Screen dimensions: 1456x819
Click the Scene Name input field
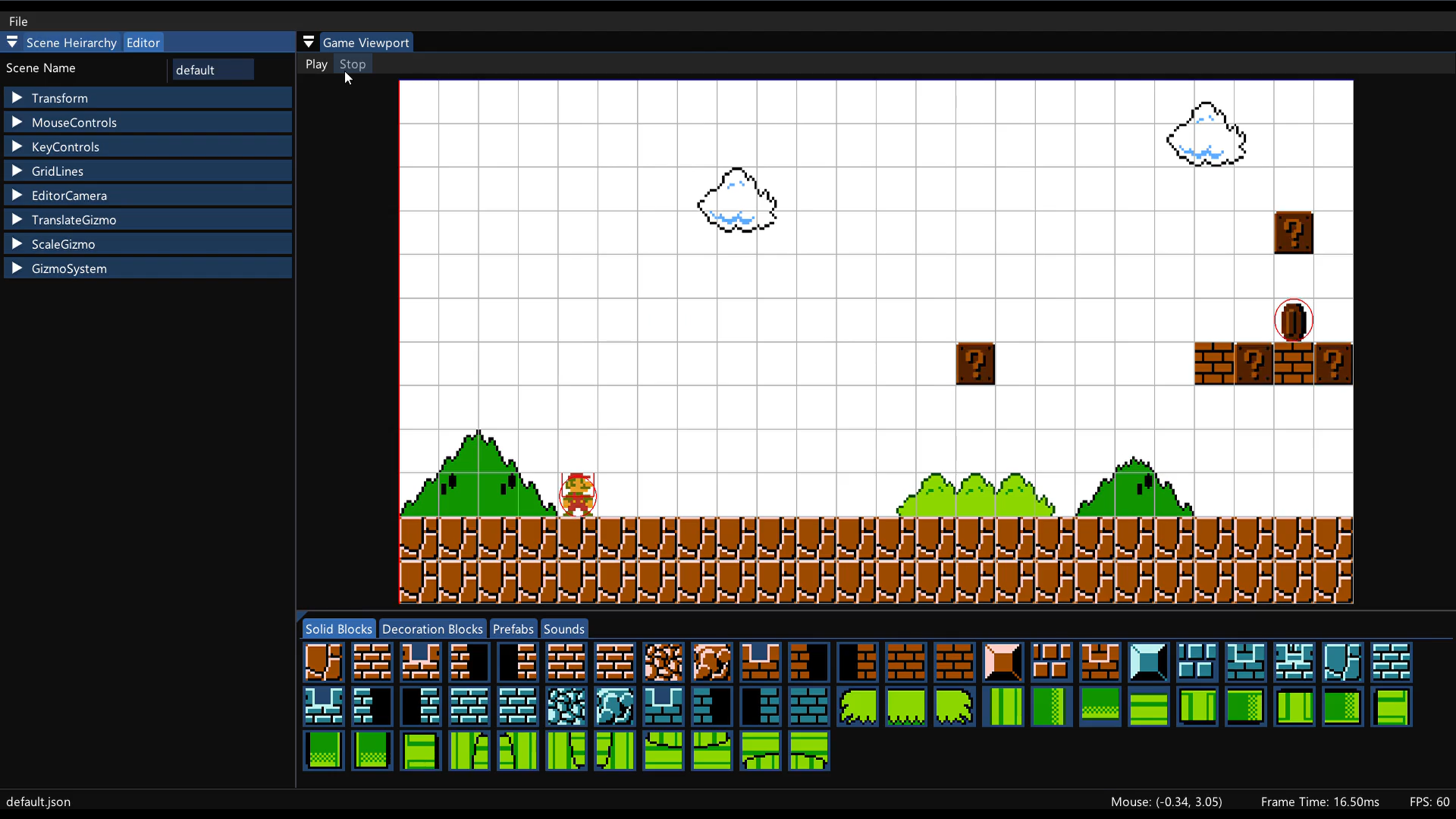tap(212, 70)
